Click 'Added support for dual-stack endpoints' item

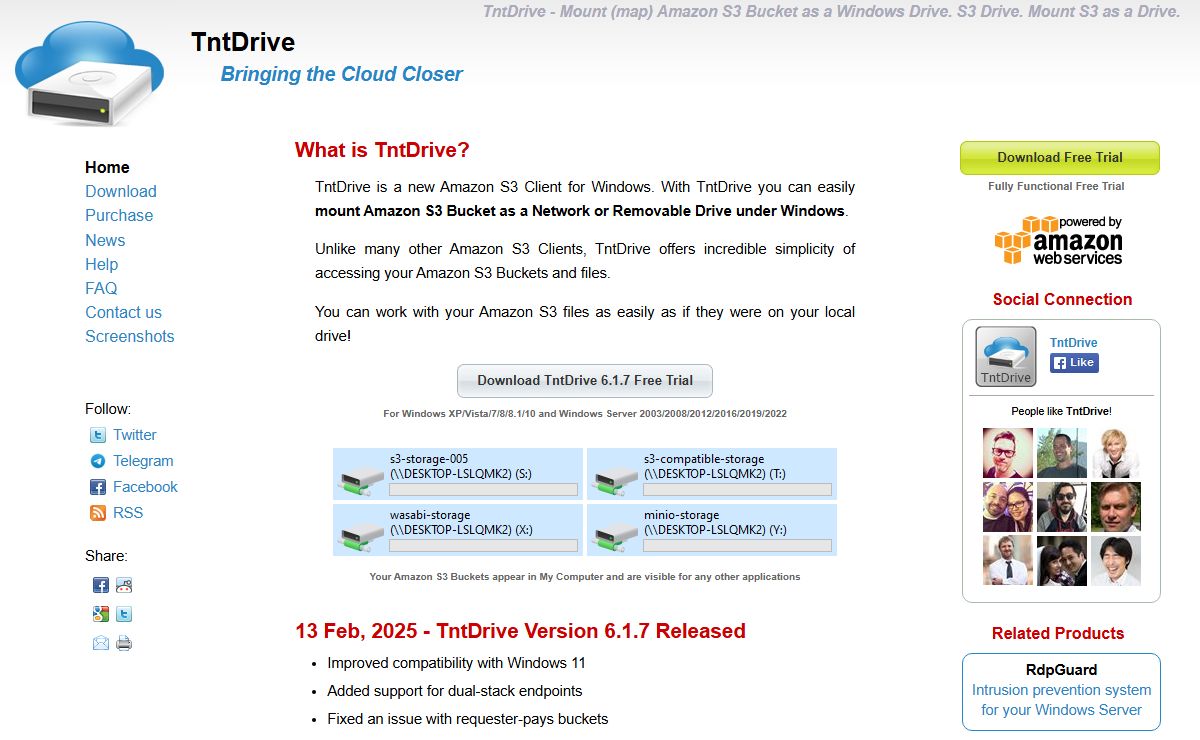point(454,691)
